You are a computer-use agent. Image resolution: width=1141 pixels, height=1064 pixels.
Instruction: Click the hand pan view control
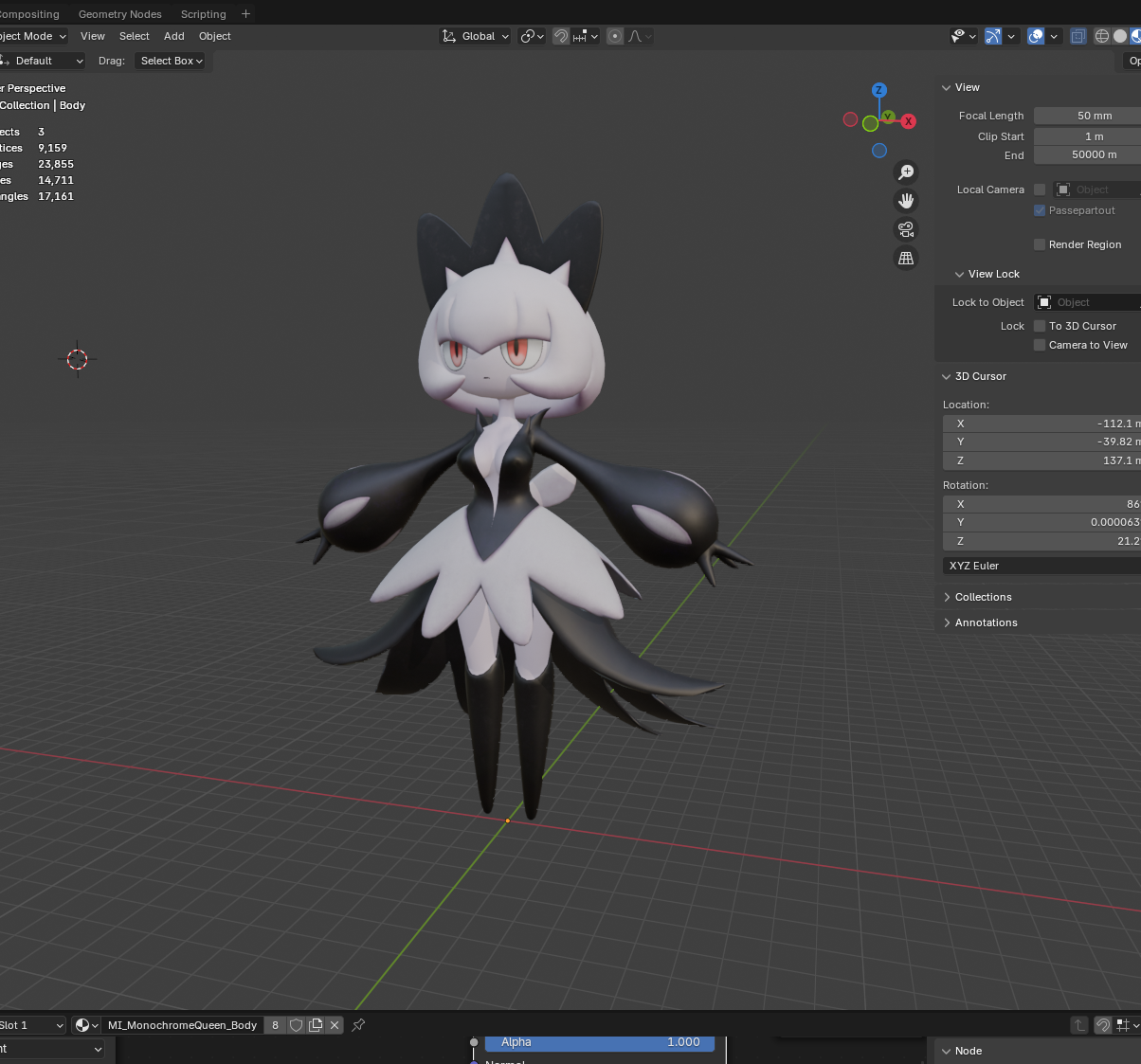[x=906, y=201]
